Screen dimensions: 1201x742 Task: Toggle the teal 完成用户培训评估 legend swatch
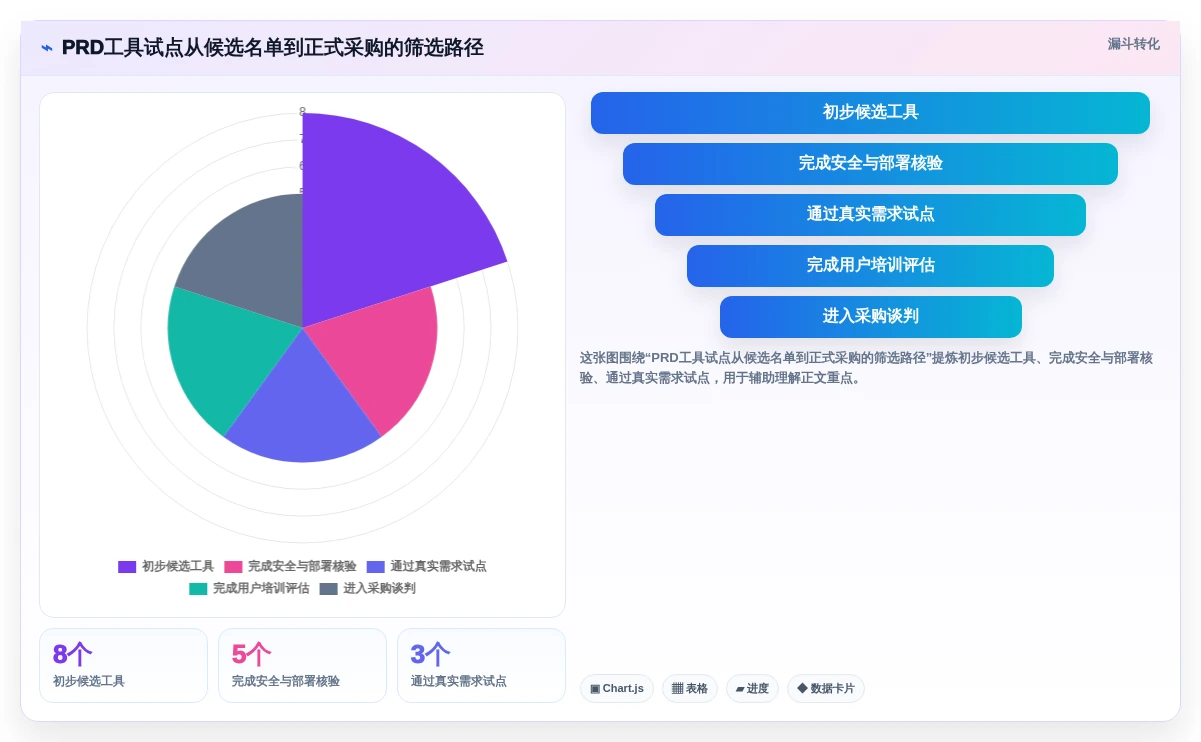(198, 589)
